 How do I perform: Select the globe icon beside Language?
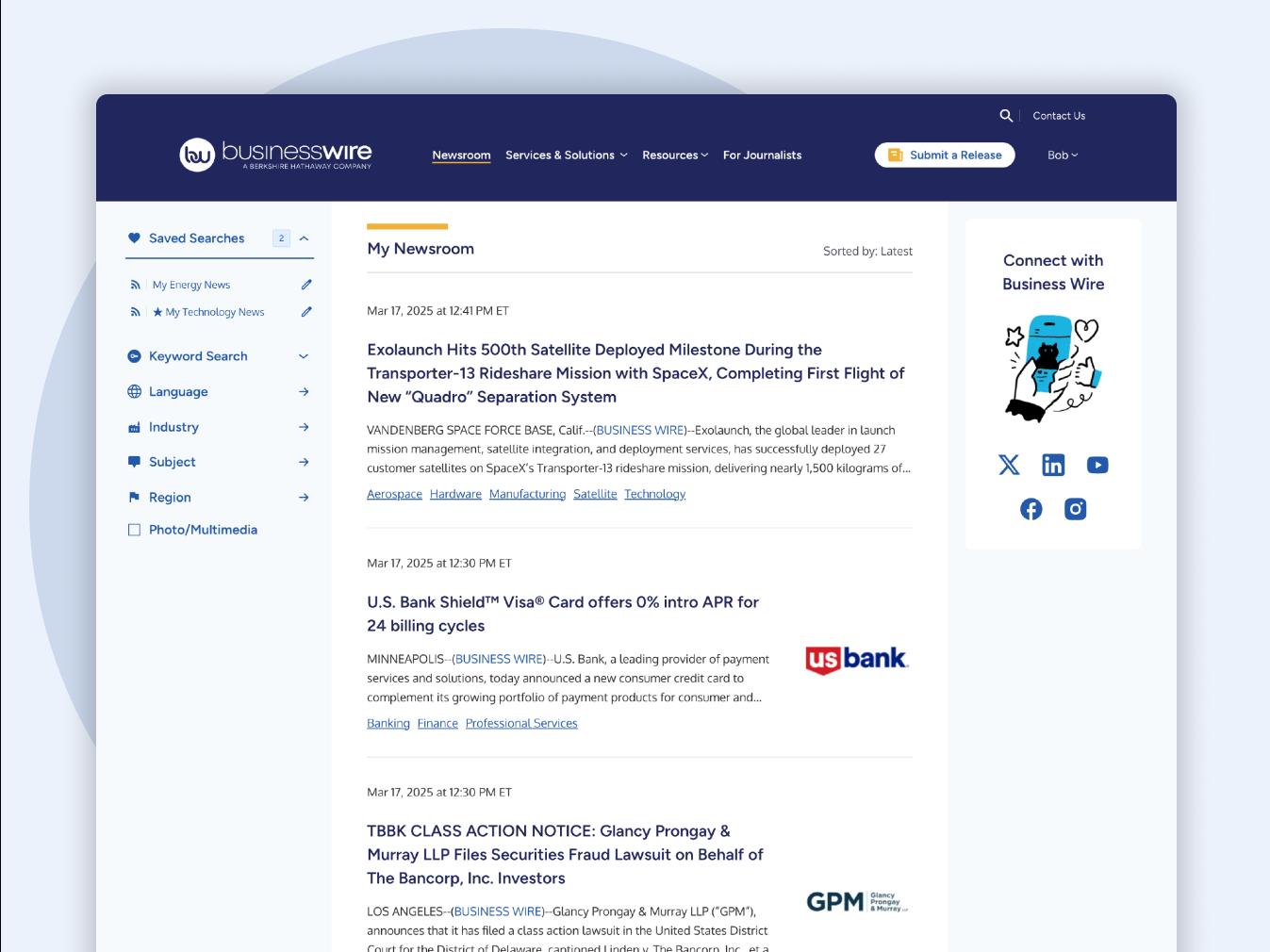[133, 391]
